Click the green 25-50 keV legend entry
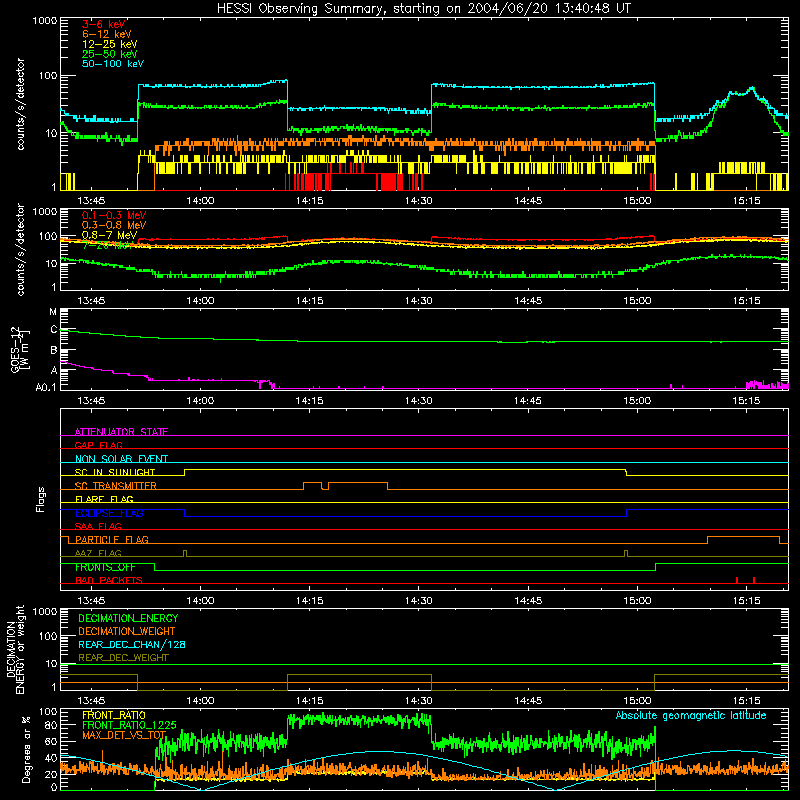Image resolution: width=800 pixels, height=800 pixels. [110, 54]
